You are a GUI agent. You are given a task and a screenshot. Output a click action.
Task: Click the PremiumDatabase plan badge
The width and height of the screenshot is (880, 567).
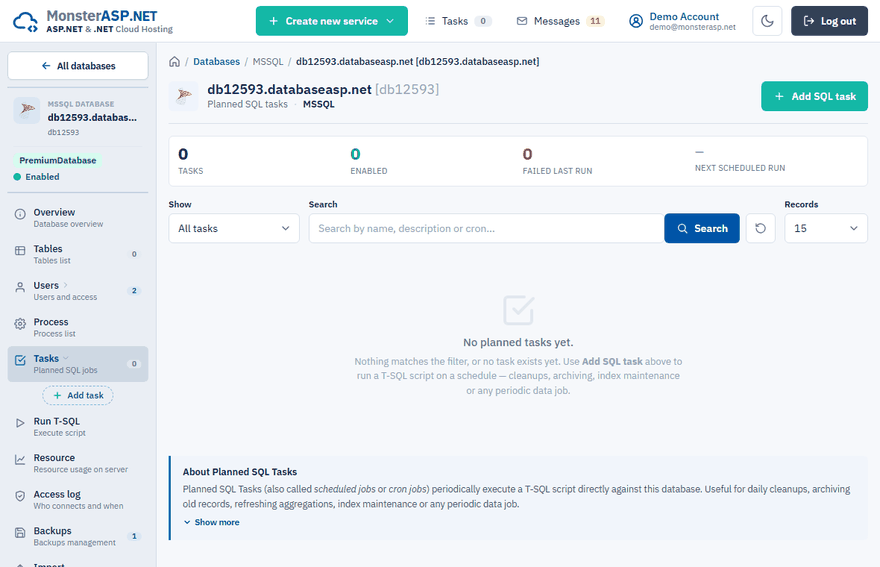[58, 161]
